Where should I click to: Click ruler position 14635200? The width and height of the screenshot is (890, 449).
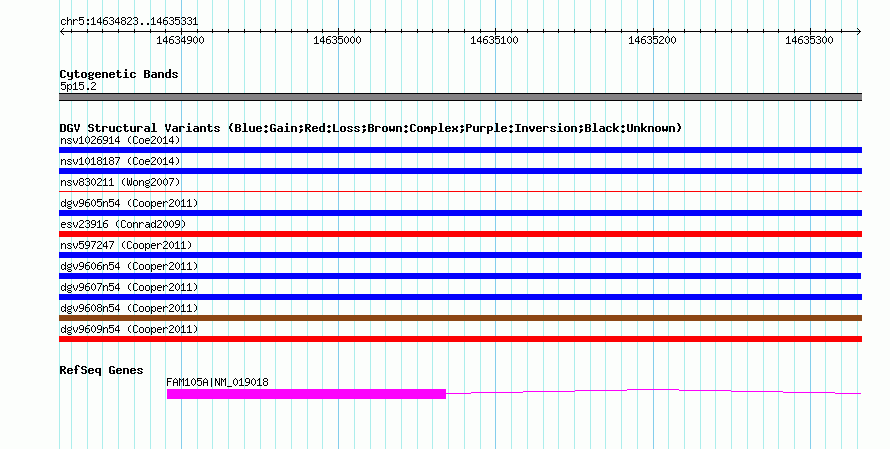tap(652, 40)
